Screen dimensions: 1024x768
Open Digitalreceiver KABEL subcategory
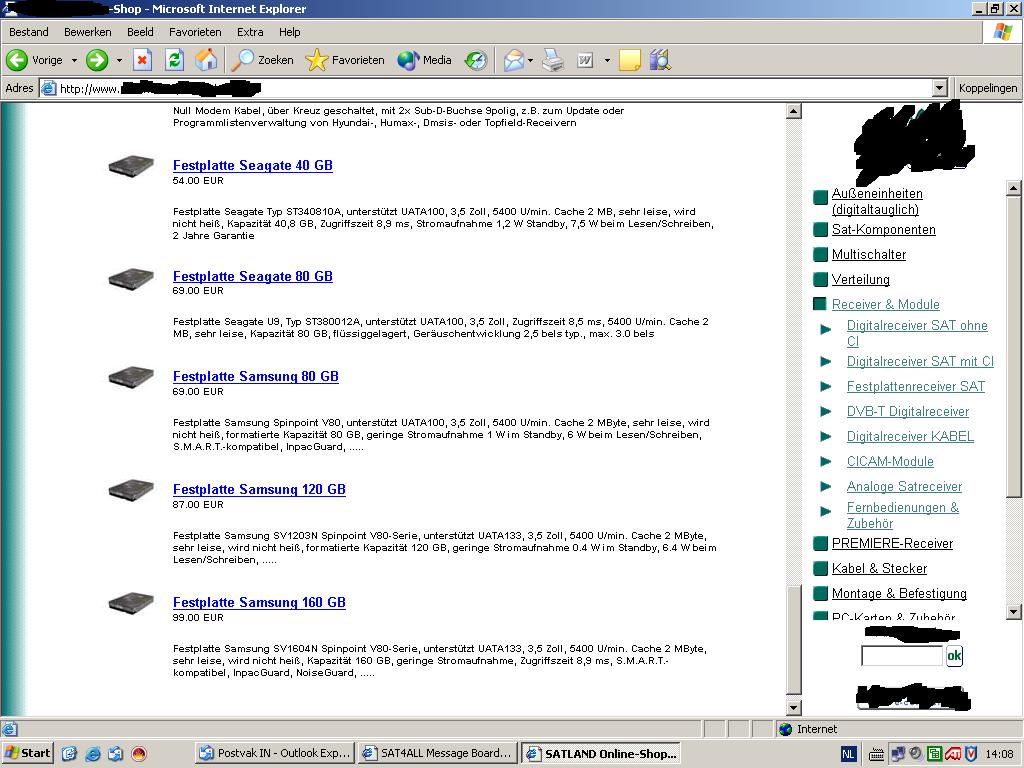910,436
